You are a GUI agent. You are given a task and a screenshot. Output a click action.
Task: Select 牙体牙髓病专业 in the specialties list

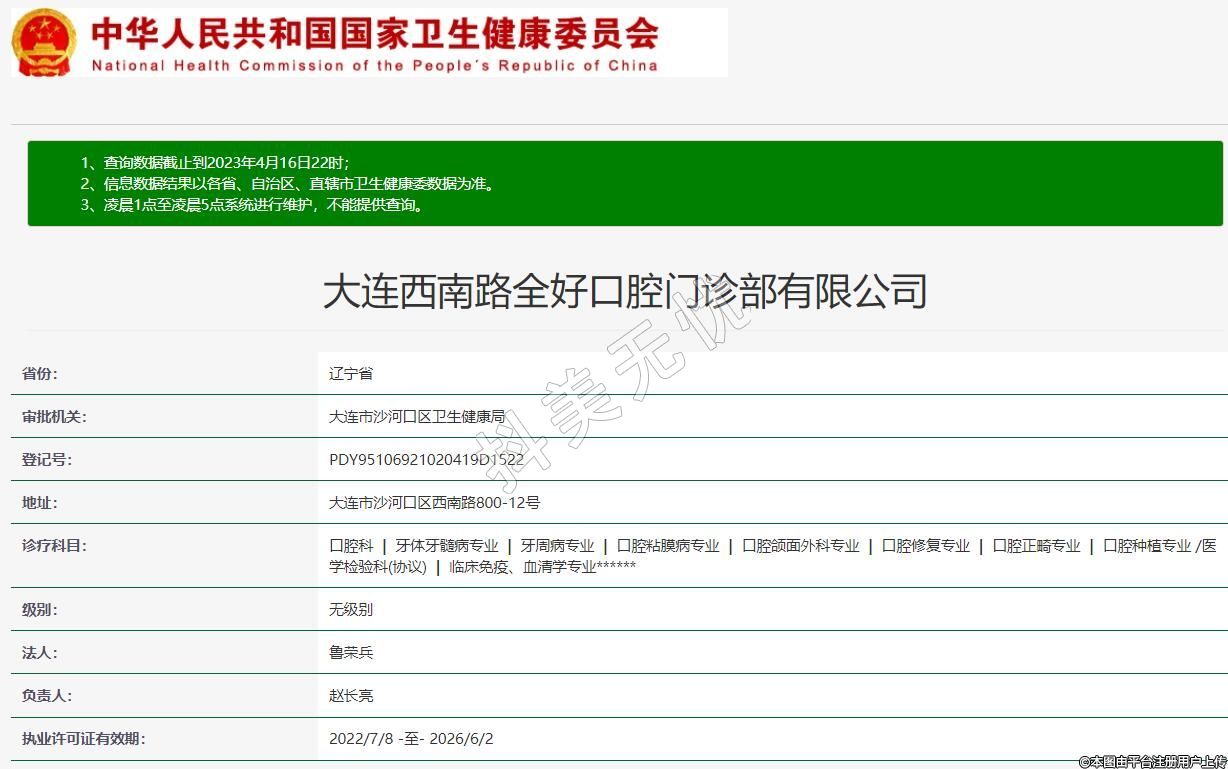(x=447, y=546)
